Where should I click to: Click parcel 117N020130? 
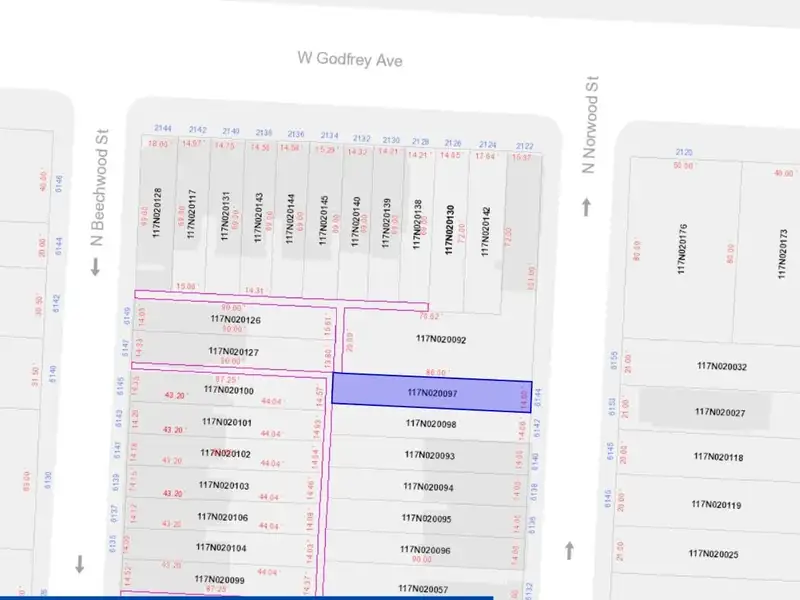(x=451, y=230)
